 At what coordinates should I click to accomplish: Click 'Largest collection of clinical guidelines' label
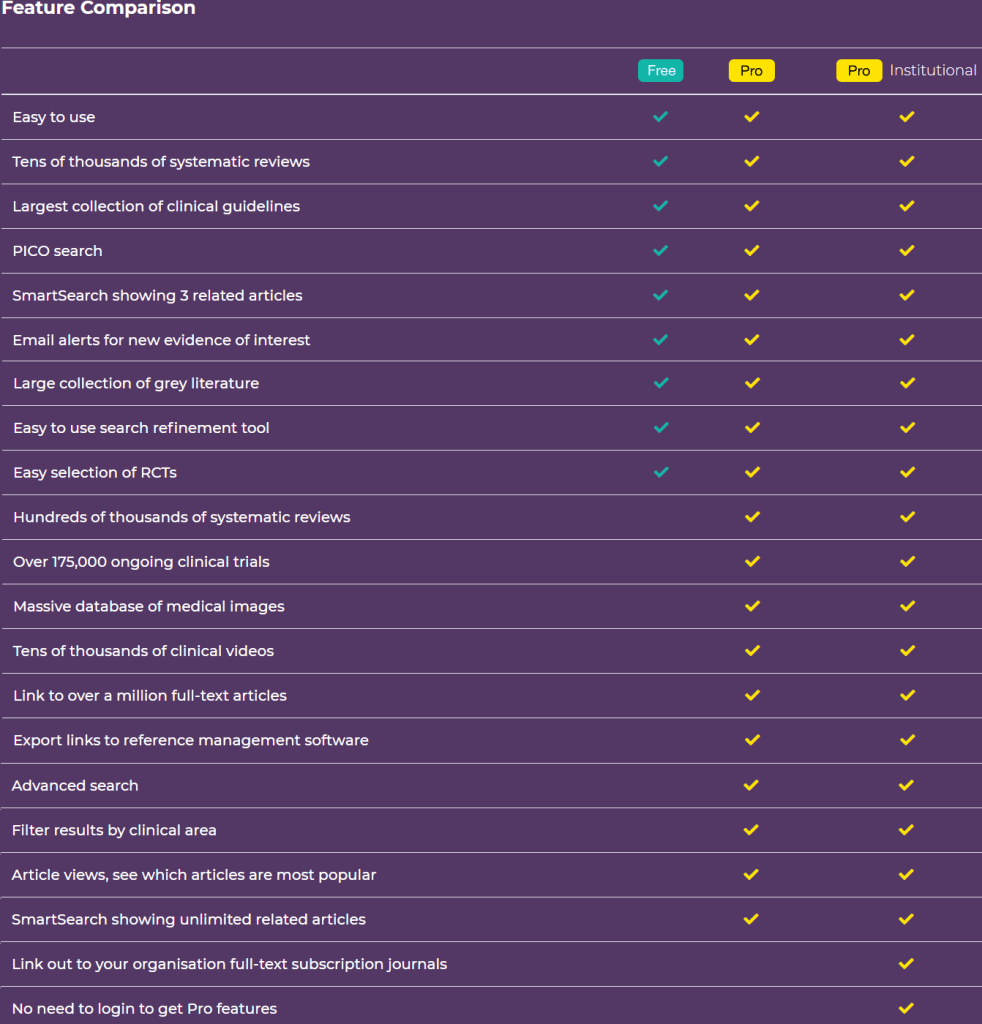(x=156, y=206)
